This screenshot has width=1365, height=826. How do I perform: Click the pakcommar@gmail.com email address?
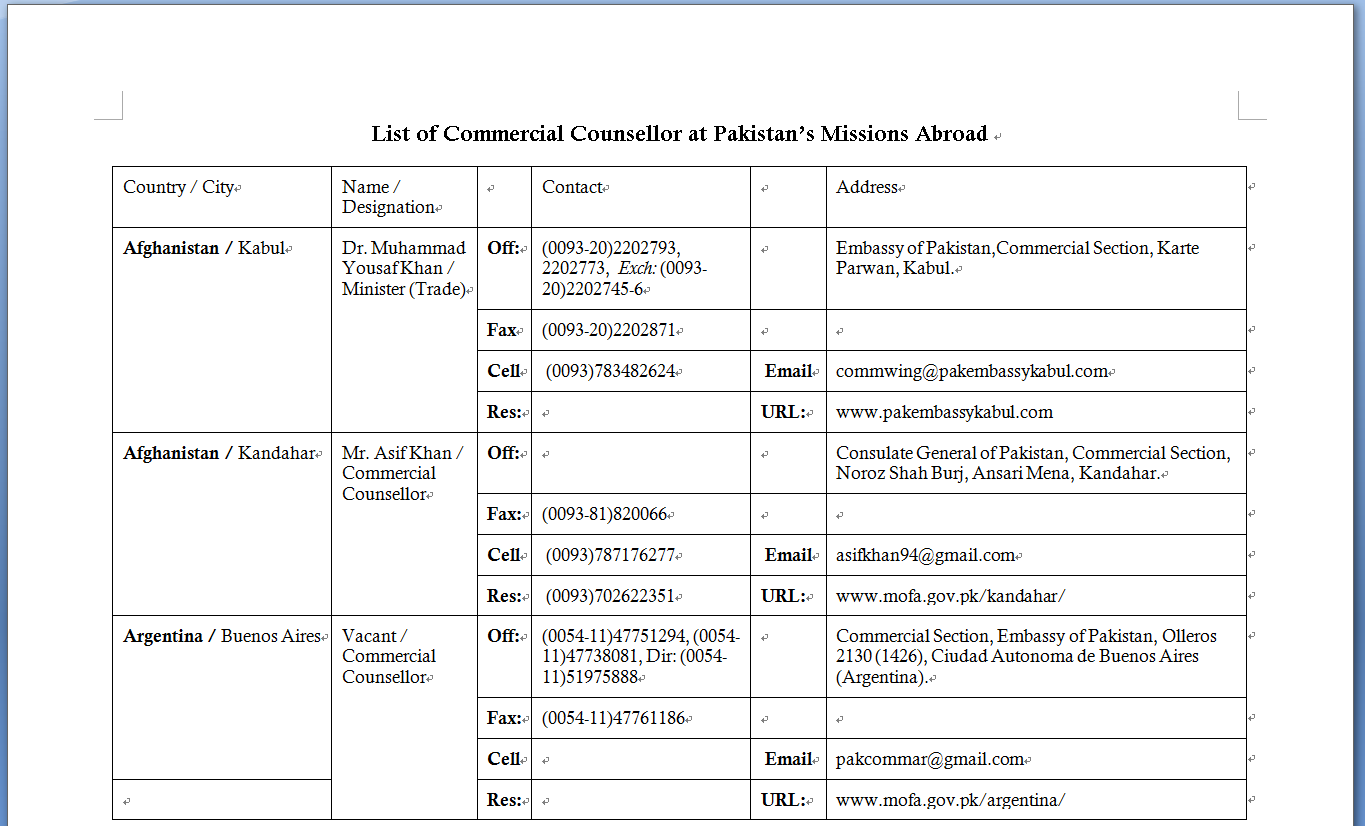point(929,759)
